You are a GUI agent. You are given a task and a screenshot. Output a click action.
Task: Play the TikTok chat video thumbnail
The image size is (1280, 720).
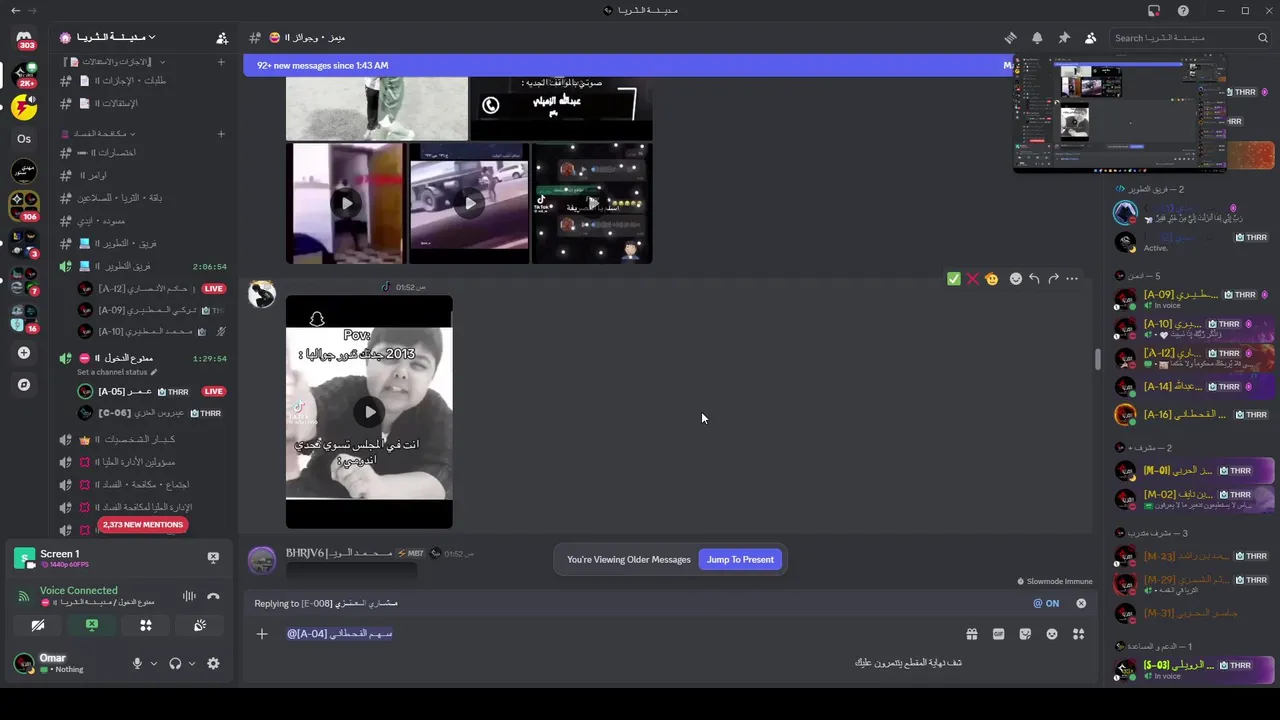(x=592, y=203)
